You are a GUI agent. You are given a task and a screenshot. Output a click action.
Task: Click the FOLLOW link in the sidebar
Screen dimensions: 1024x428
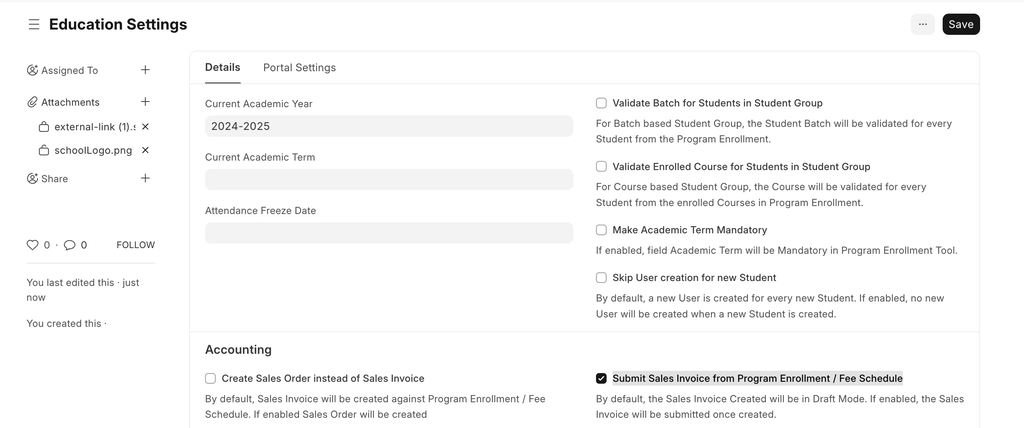(135, 245)
